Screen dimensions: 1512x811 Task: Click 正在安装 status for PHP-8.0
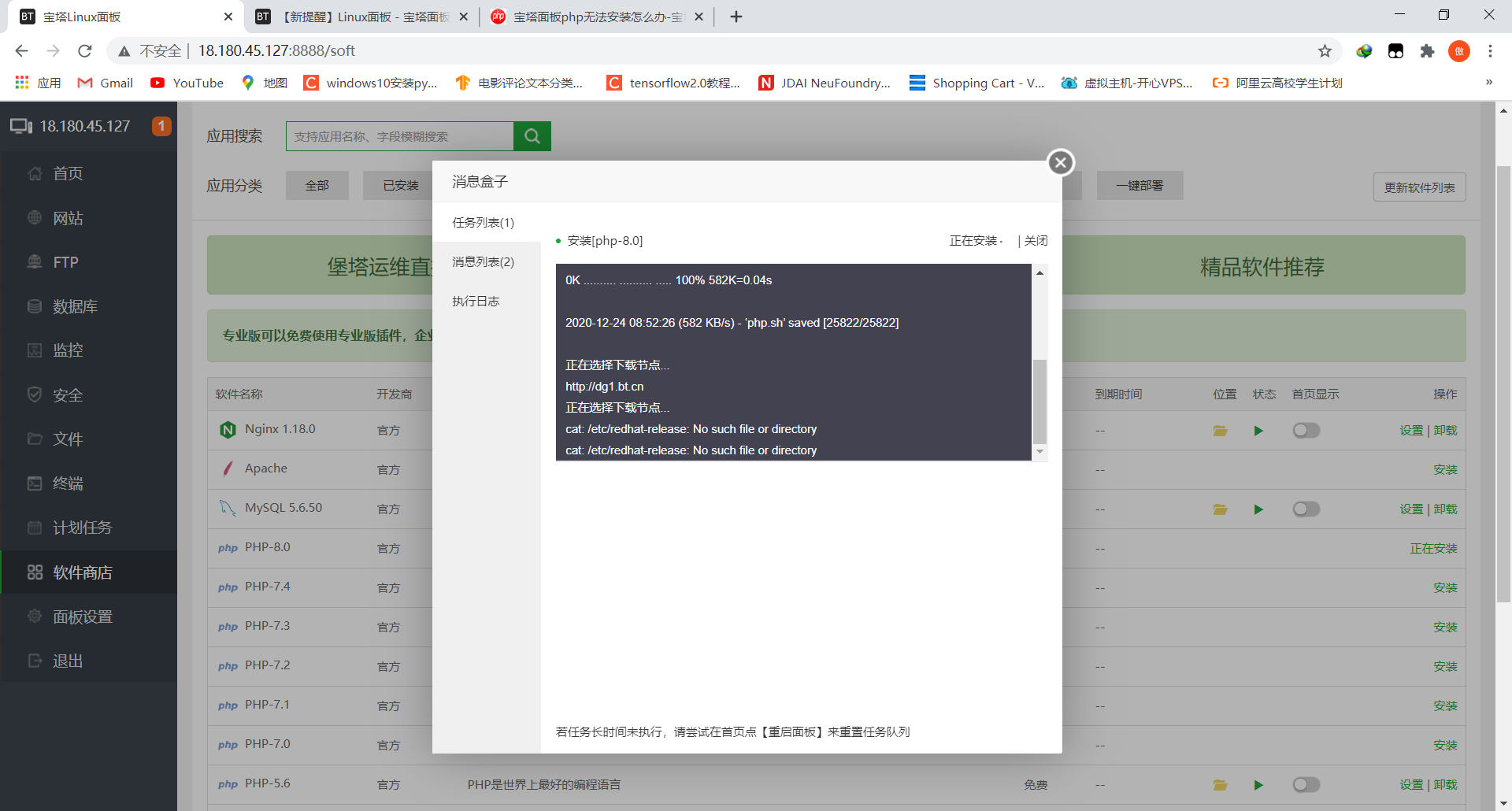(x=1433, y=549)
